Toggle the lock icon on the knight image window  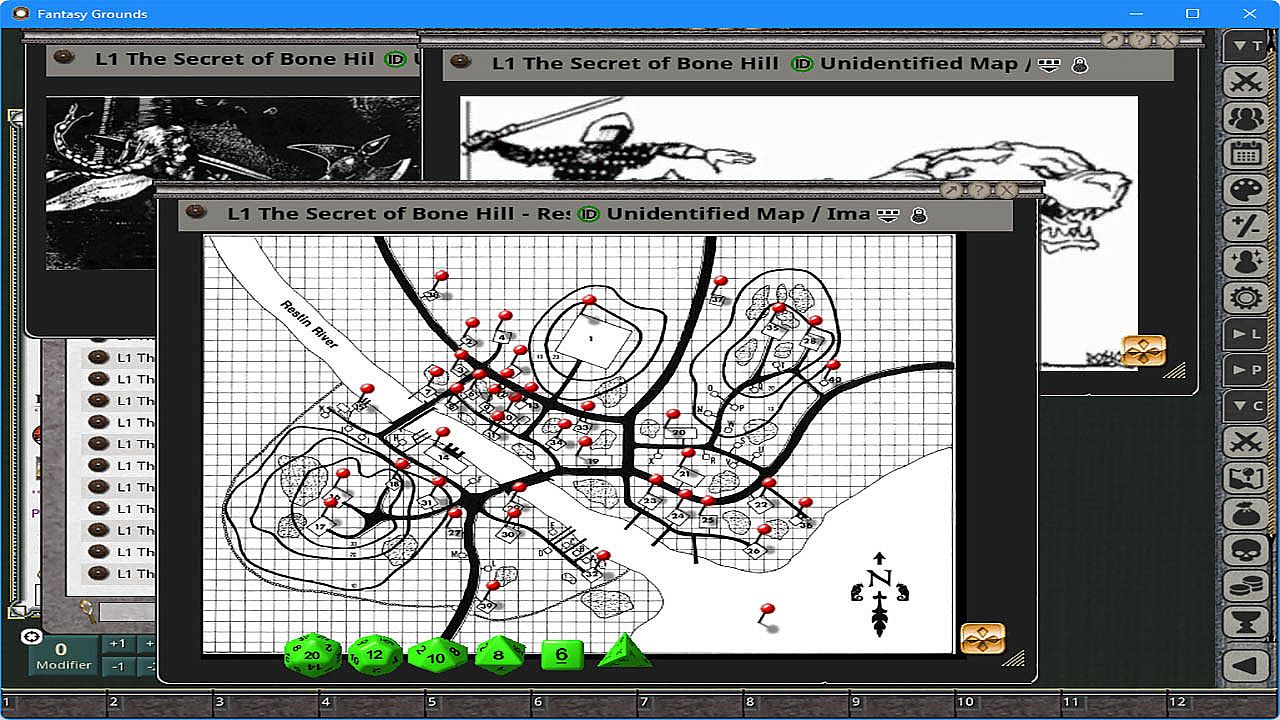point(1079,64)
